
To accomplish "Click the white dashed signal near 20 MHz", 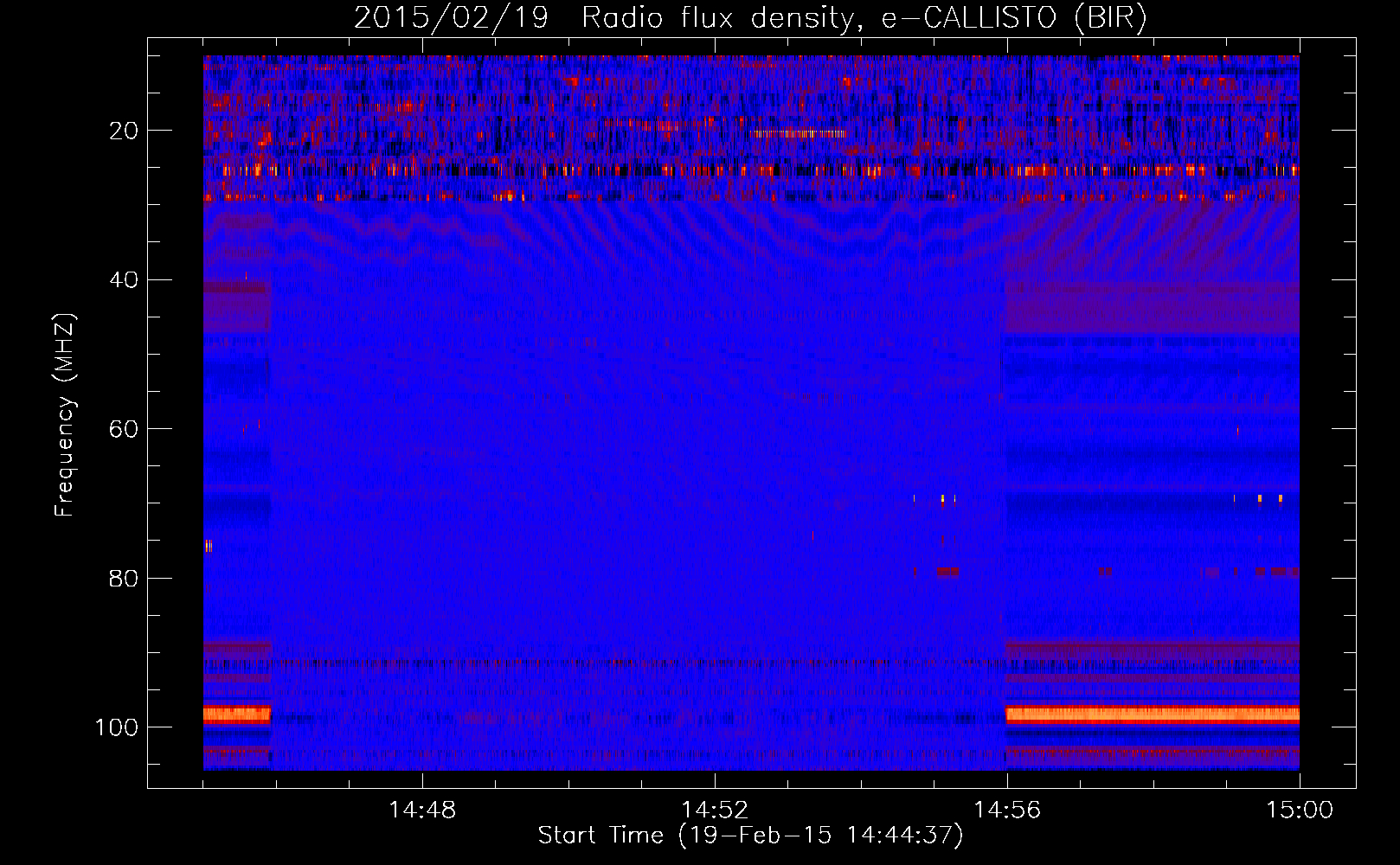I will coord(798,133).
